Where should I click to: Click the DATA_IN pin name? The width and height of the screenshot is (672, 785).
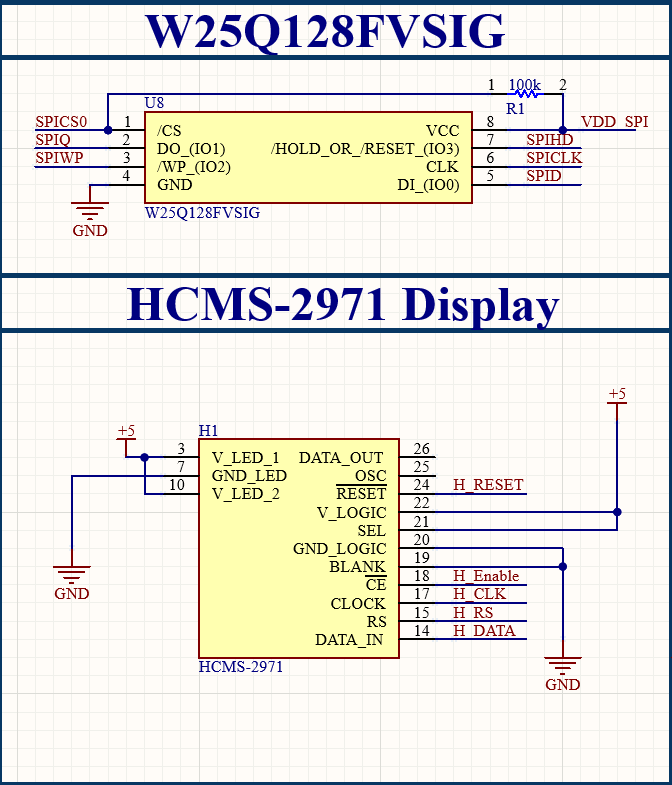tap(349, 640)
